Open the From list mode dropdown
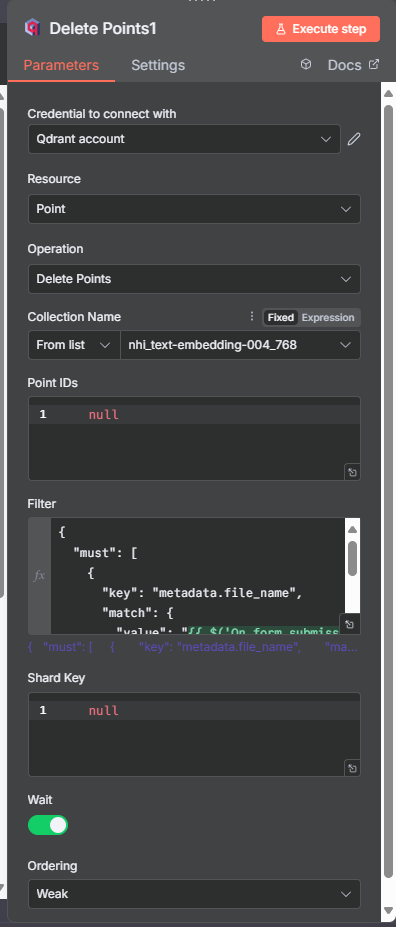This screenshot has width=396, height=927. (x=74, y=345)
